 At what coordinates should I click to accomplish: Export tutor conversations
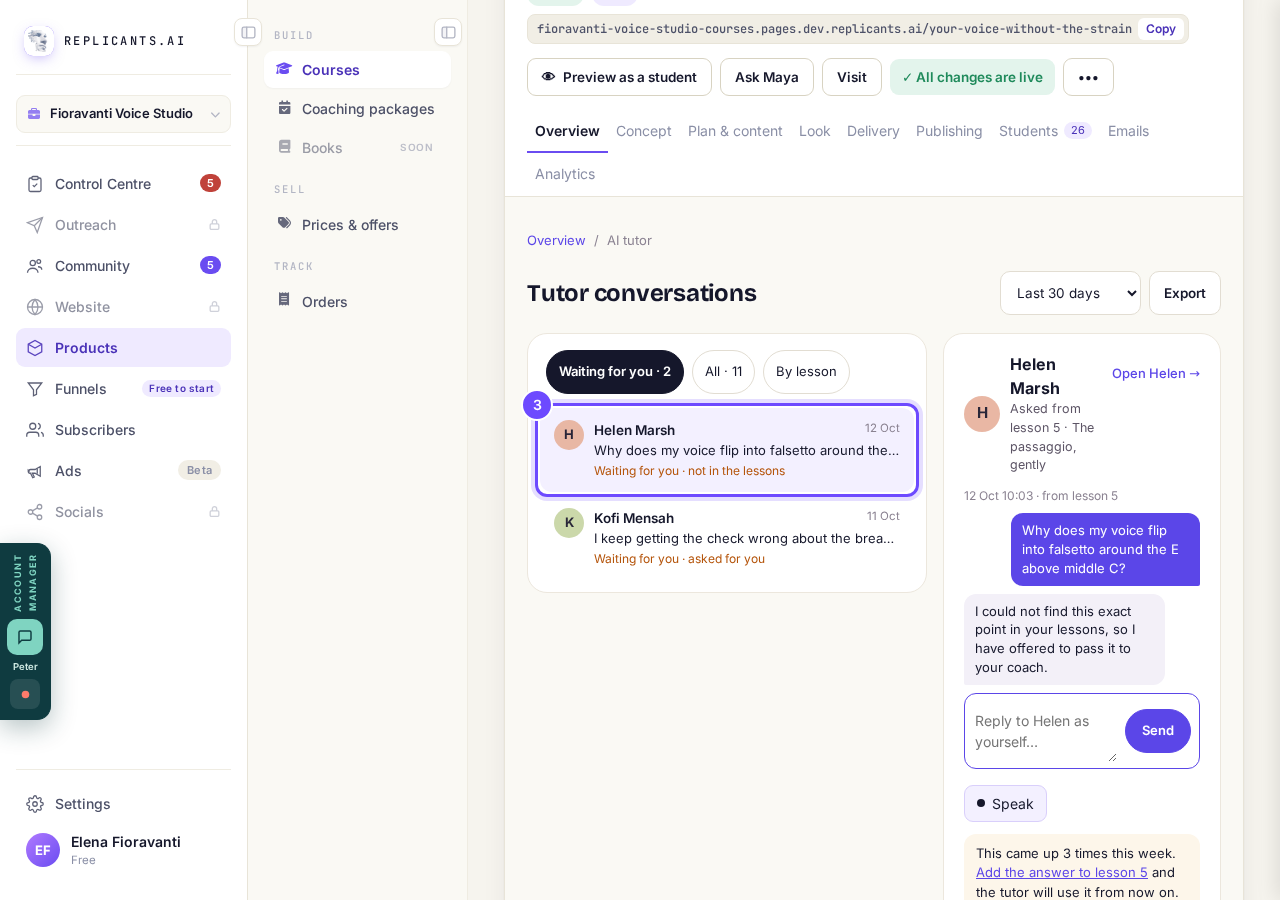pos(1185,293)
